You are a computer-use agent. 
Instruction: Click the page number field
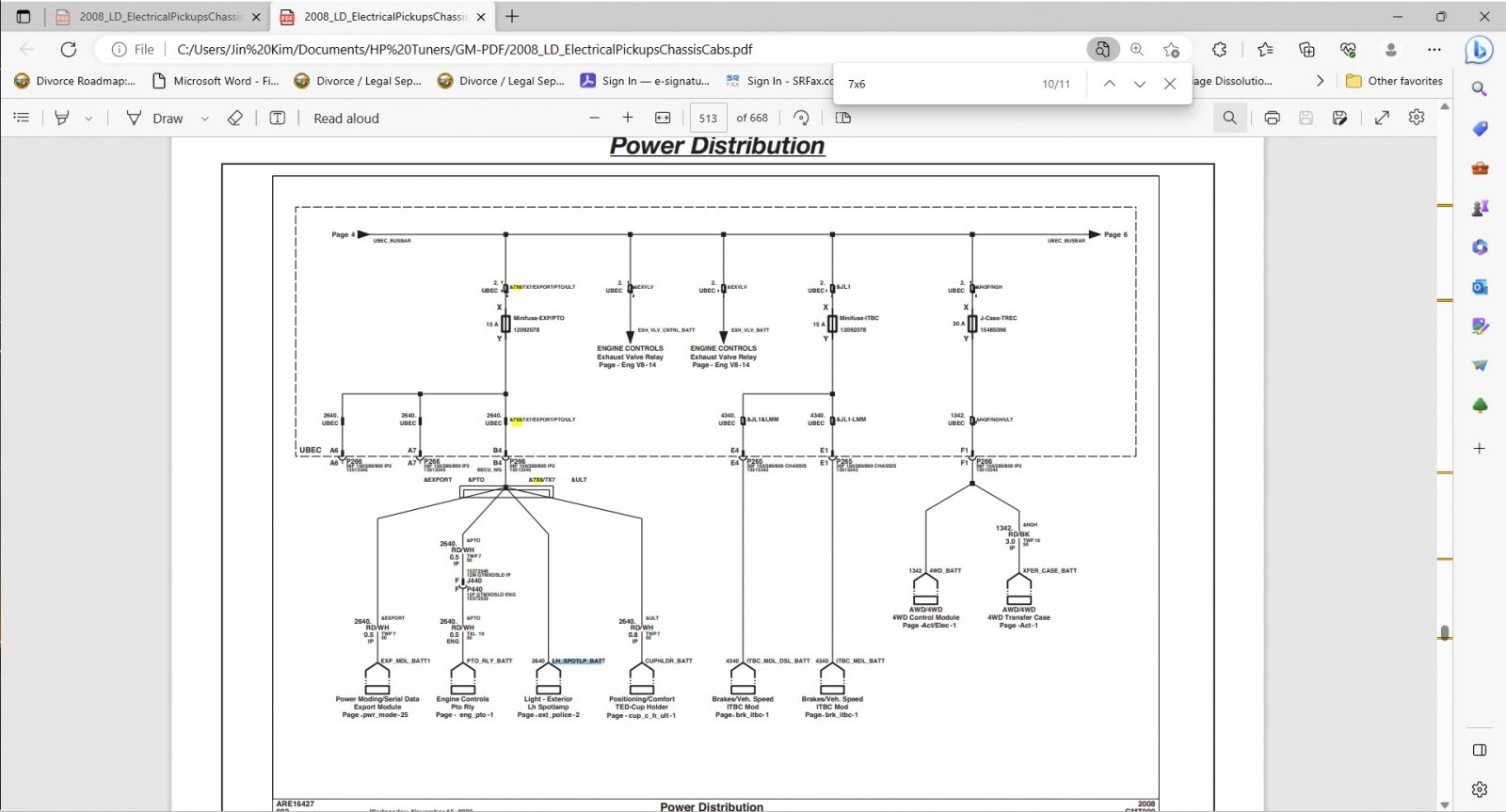click(x=709, y=119)
